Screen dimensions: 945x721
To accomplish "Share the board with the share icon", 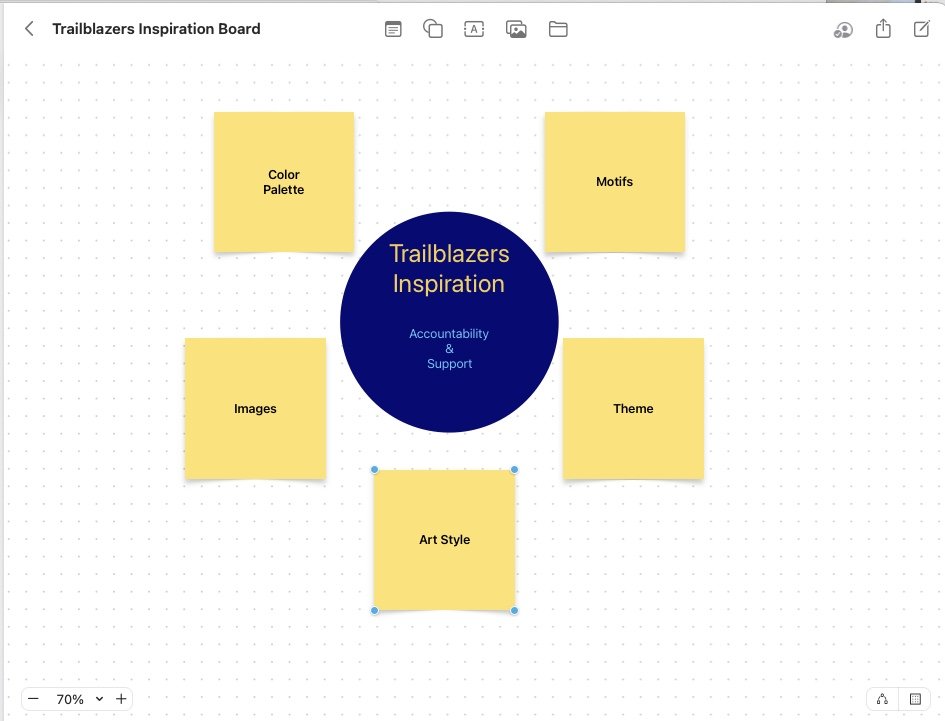I will click(x=883, y=28).
